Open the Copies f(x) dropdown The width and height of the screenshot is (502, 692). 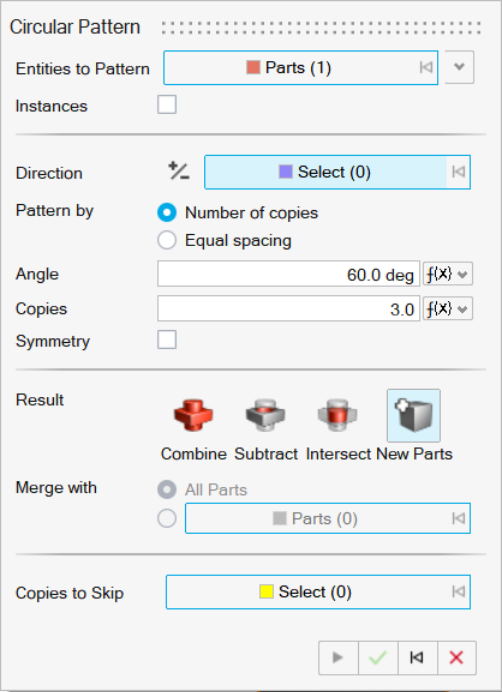click(448, 308)
